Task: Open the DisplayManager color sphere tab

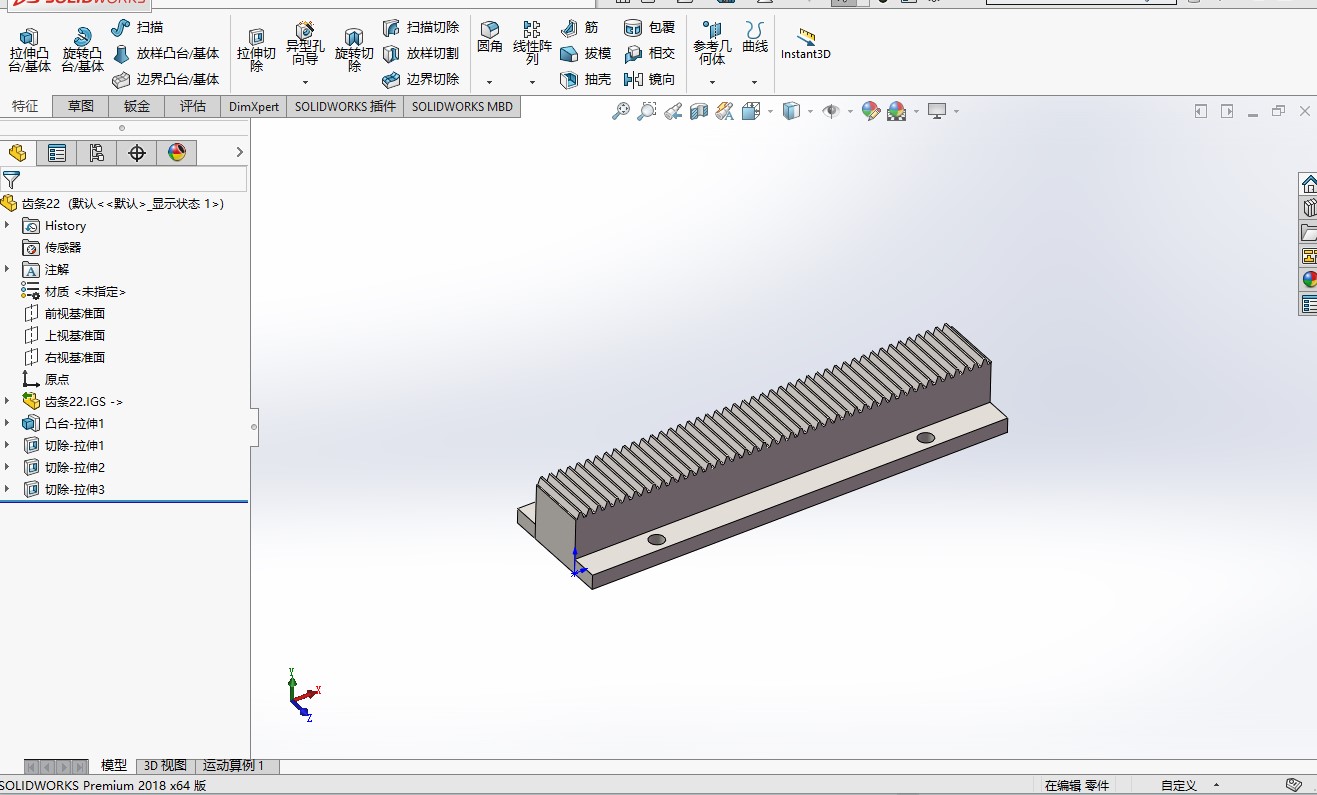Action: pos(177,153)
